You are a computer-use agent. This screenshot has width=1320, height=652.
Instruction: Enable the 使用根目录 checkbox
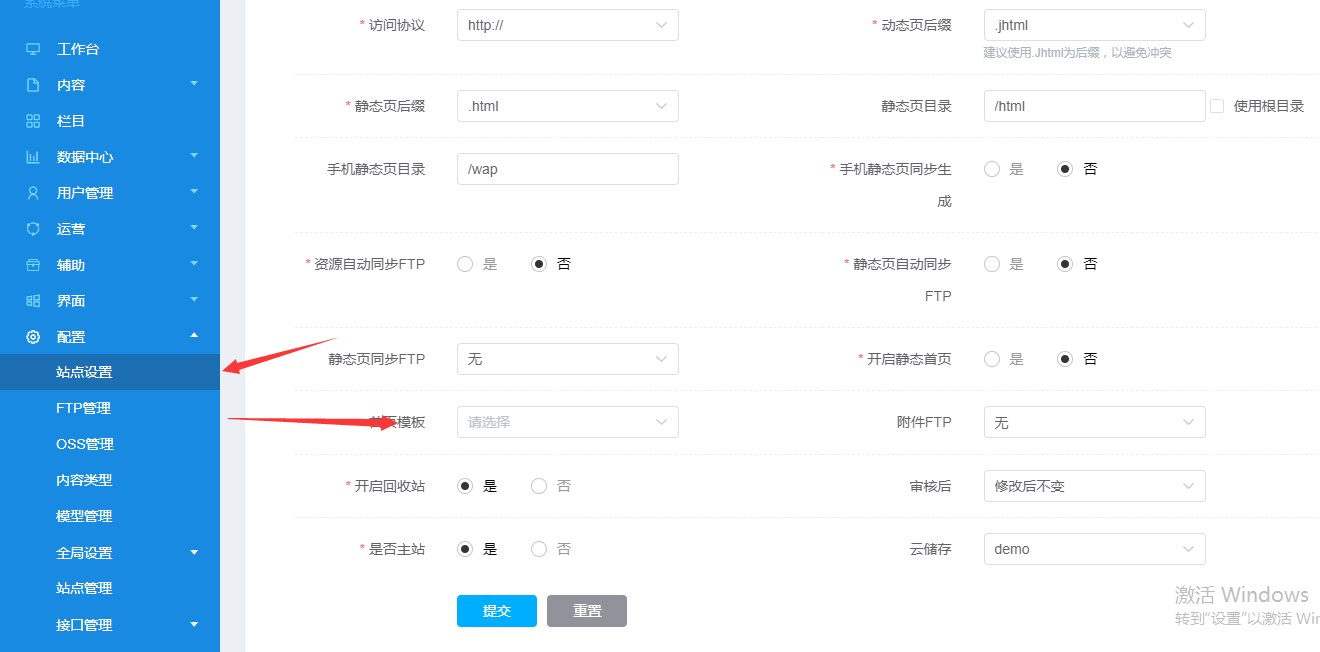tap(1217, 106)
